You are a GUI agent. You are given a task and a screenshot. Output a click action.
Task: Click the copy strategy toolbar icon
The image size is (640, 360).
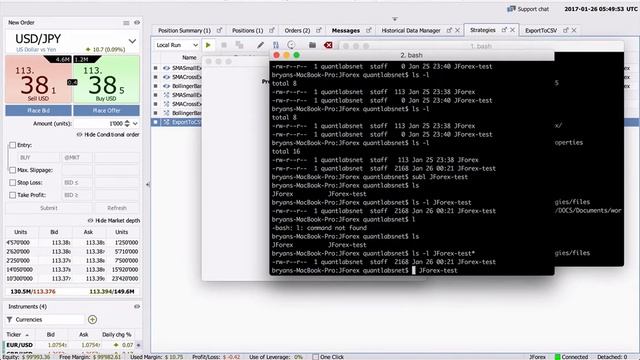(x=240, y=45)
